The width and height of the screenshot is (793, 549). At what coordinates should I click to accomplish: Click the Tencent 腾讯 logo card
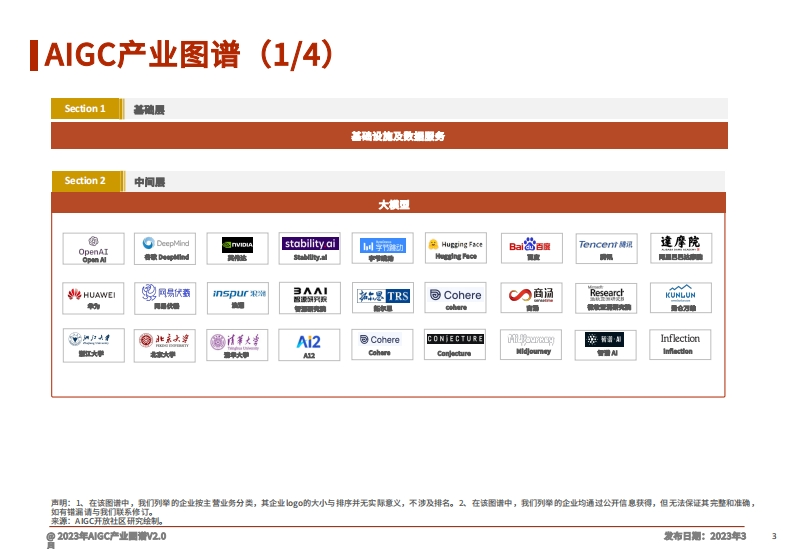[x=606, y=248]
